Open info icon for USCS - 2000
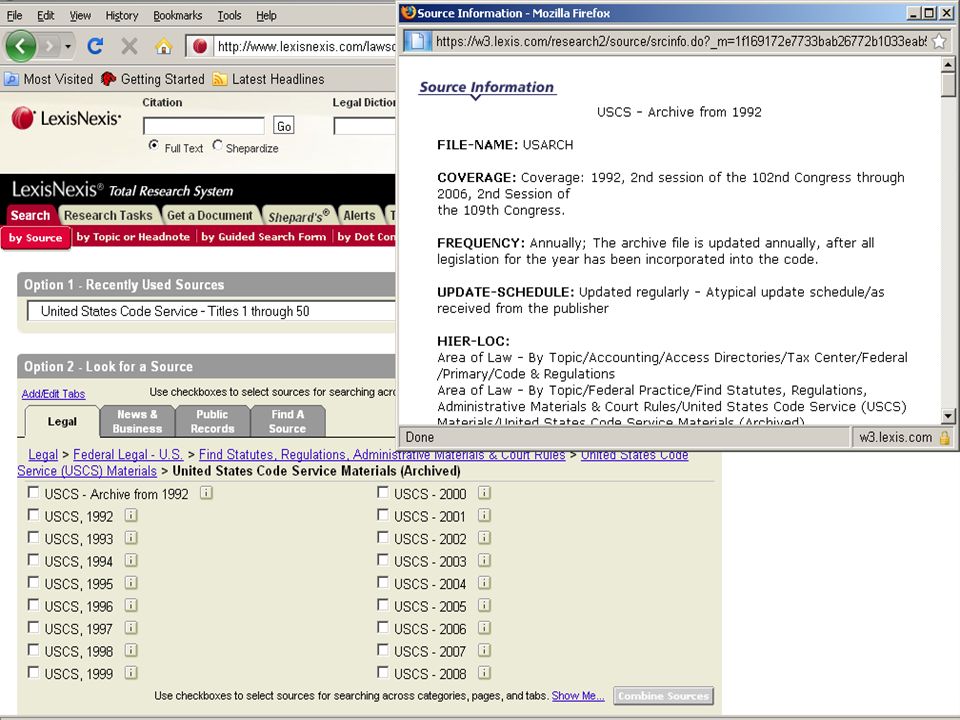 (x=484, y=493)
